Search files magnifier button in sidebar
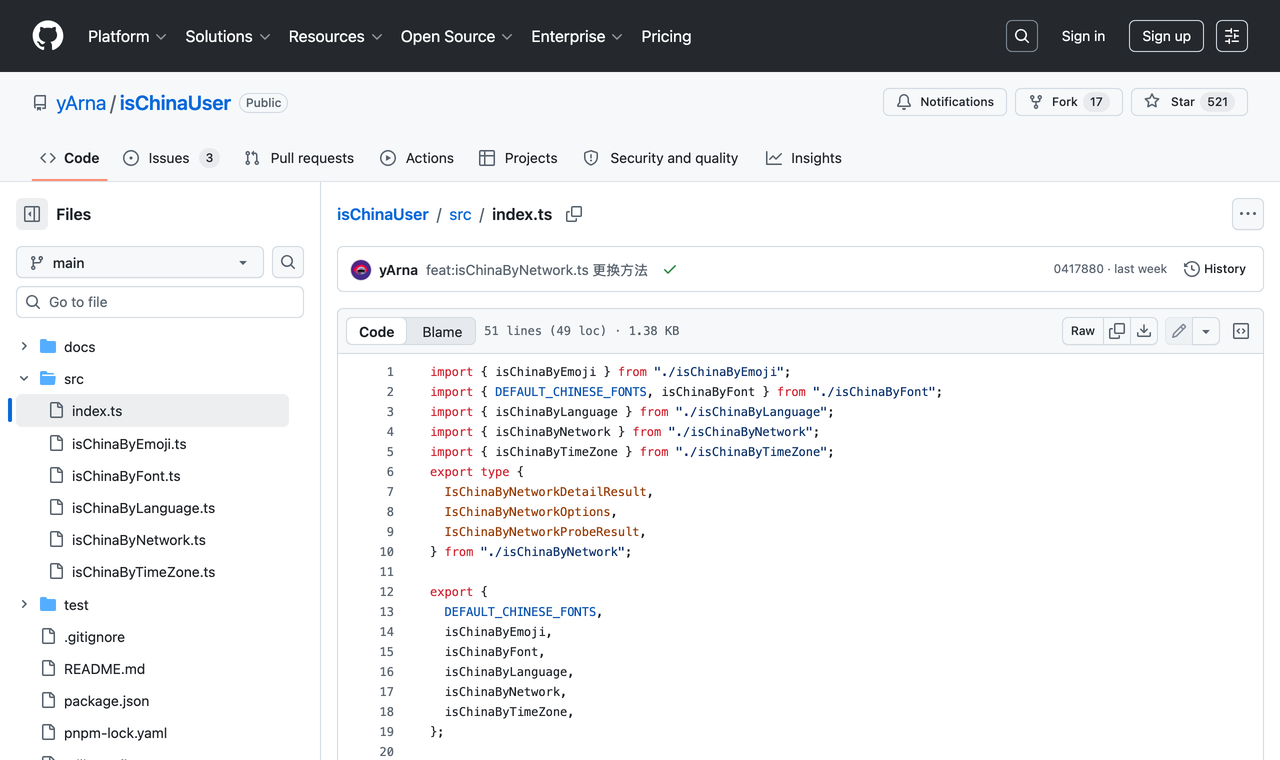Screen dimensions: 1280x760 288,262
